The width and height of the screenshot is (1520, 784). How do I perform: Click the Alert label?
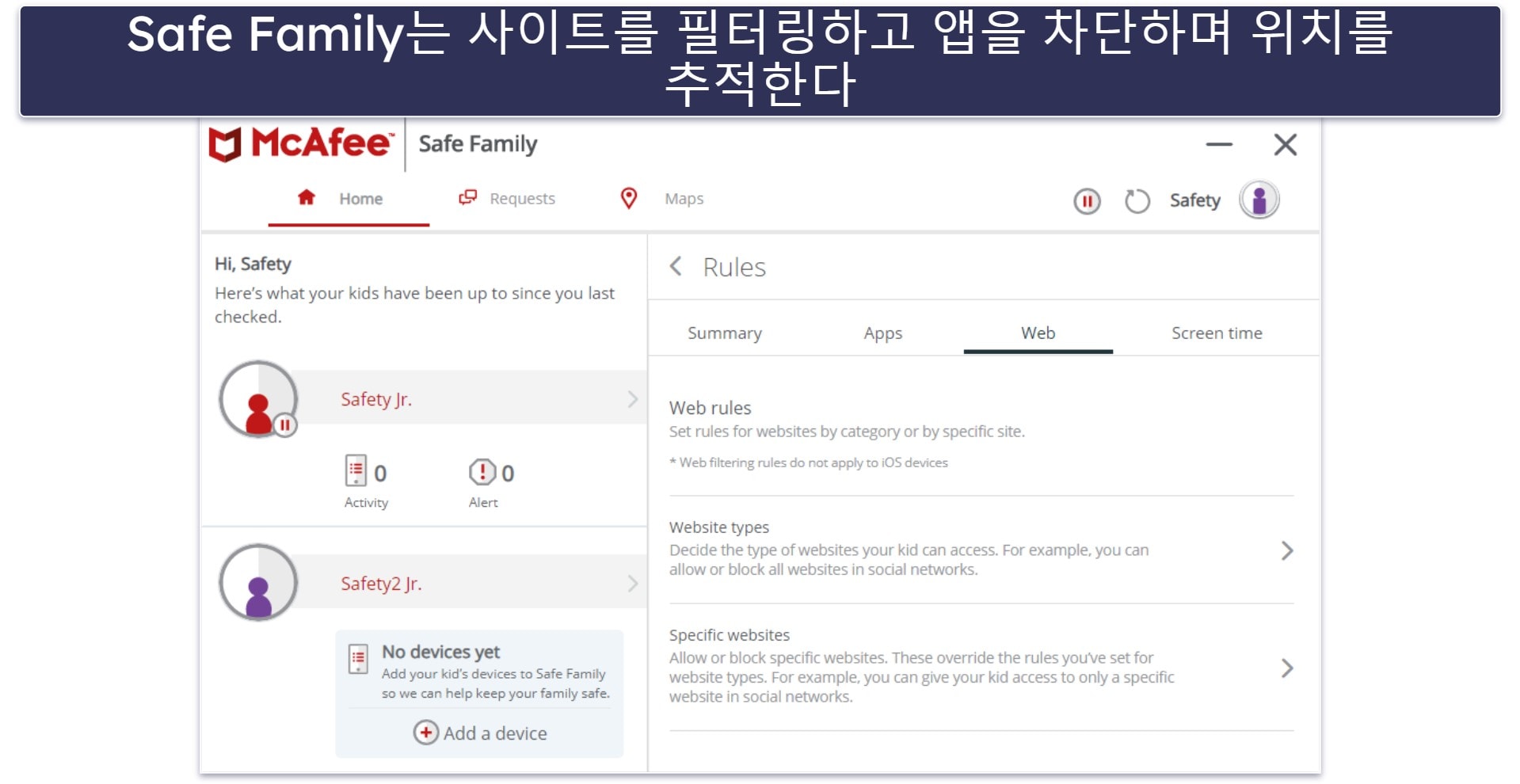(483, 503)
